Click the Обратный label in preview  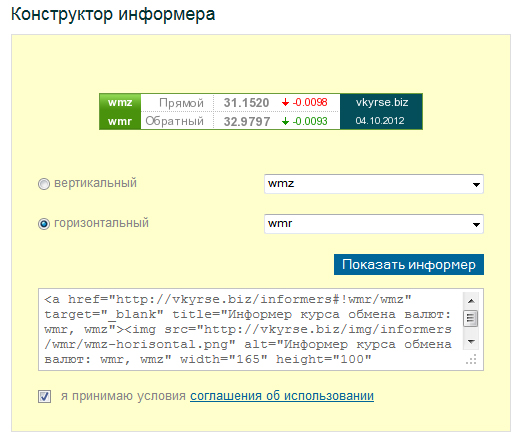(x=174, y=121)
